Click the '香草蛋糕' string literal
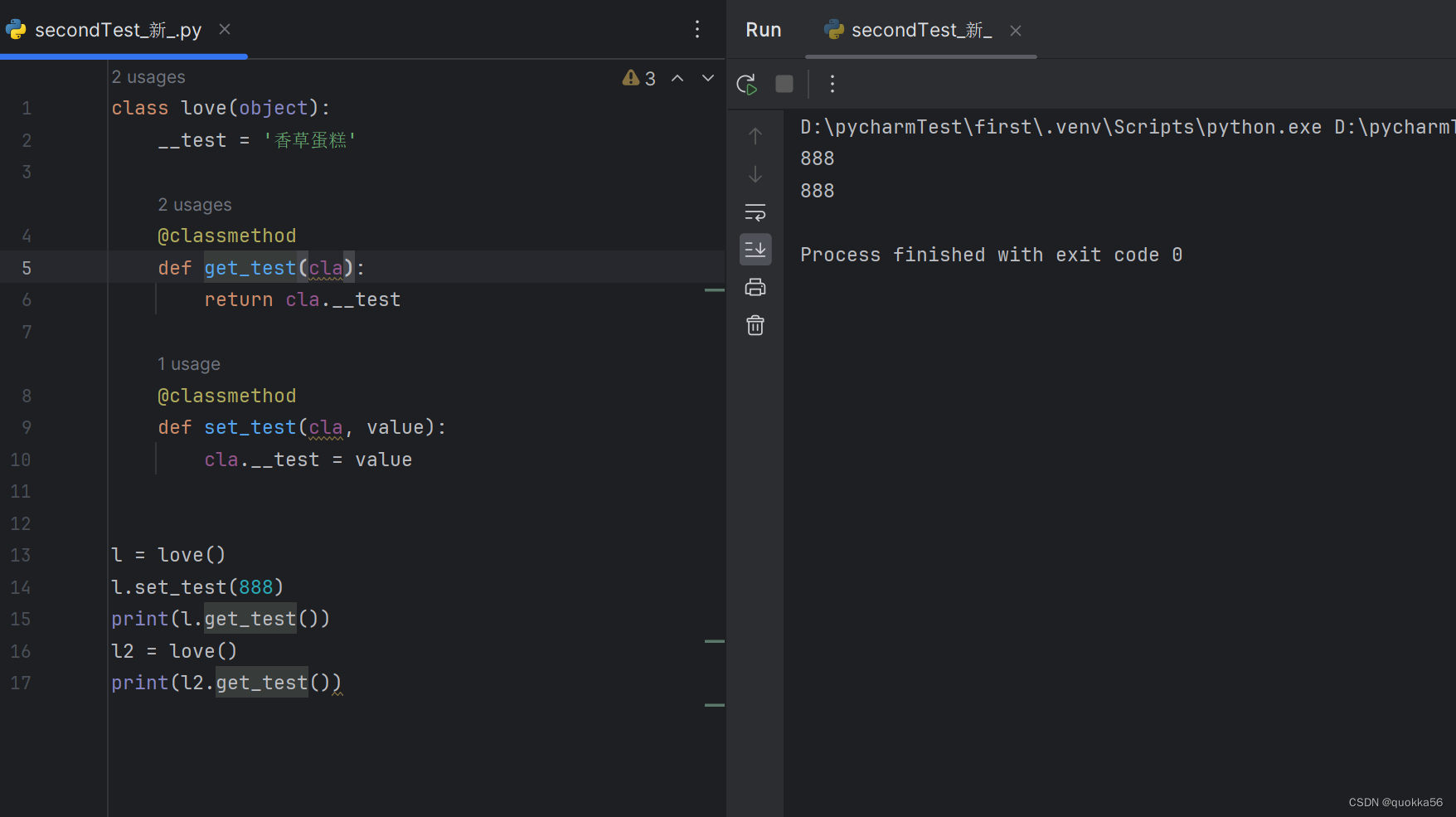Viewport: 1456px width, 817px height. (x=310, y=140)
